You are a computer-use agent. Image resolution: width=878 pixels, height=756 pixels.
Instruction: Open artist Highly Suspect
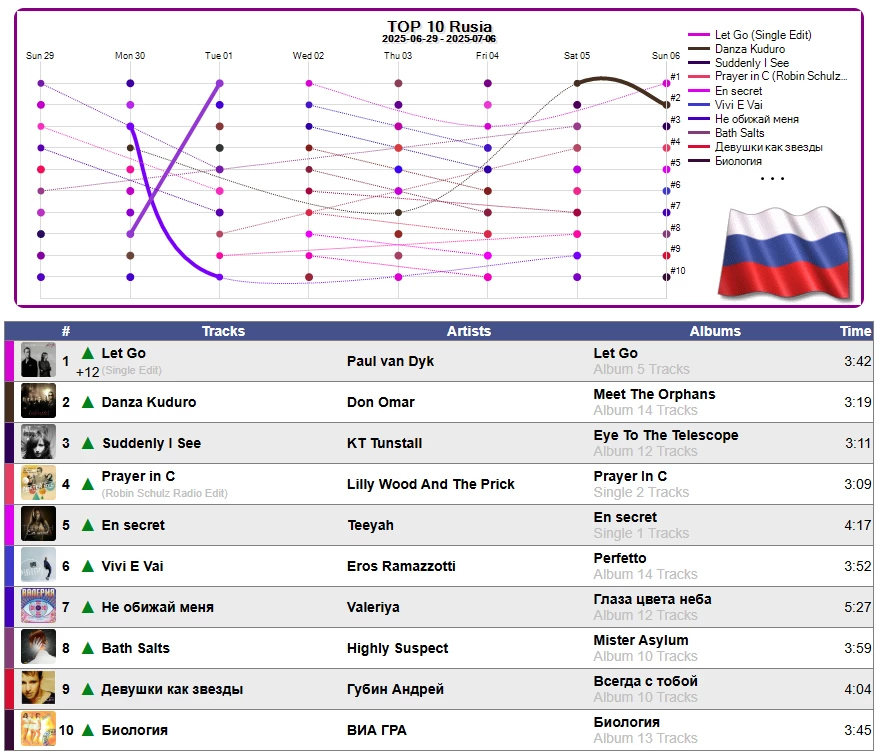pos(398,648)
